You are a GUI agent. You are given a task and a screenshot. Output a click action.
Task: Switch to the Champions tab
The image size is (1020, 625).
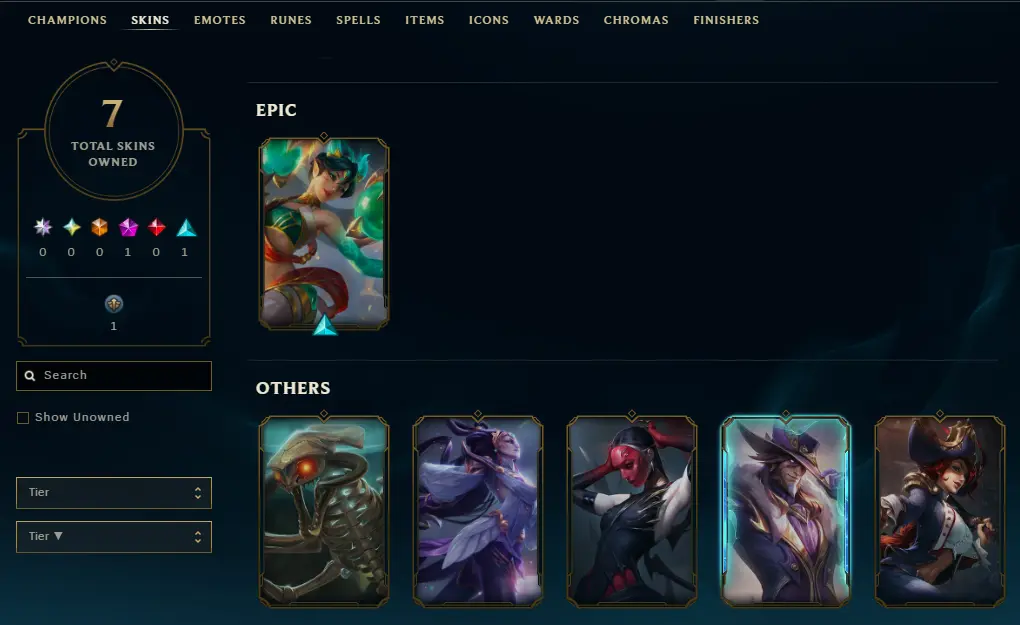[x=67, y=20]
